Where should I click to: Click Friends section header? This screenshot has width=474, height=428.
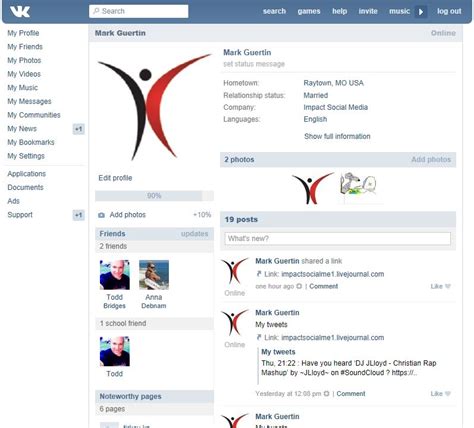click(112, 234)
